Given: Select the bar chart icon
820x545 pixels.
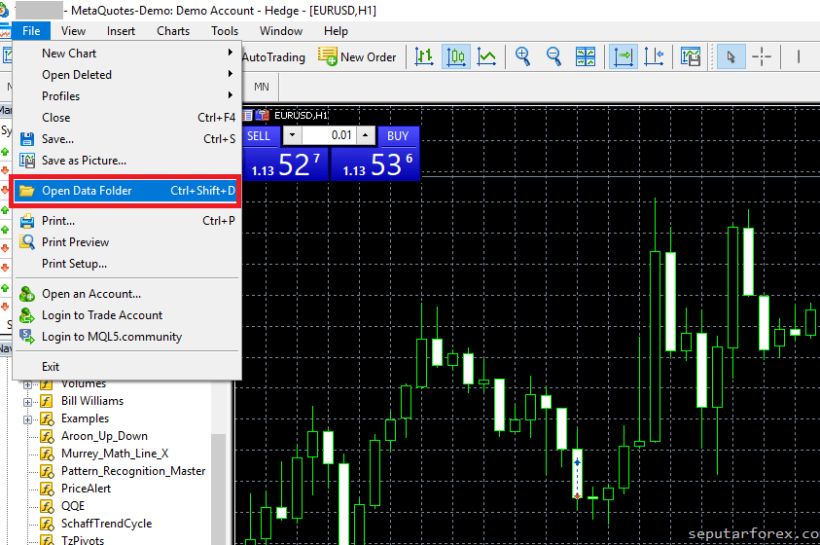Looking at the screenshot, I should [424, 57].
